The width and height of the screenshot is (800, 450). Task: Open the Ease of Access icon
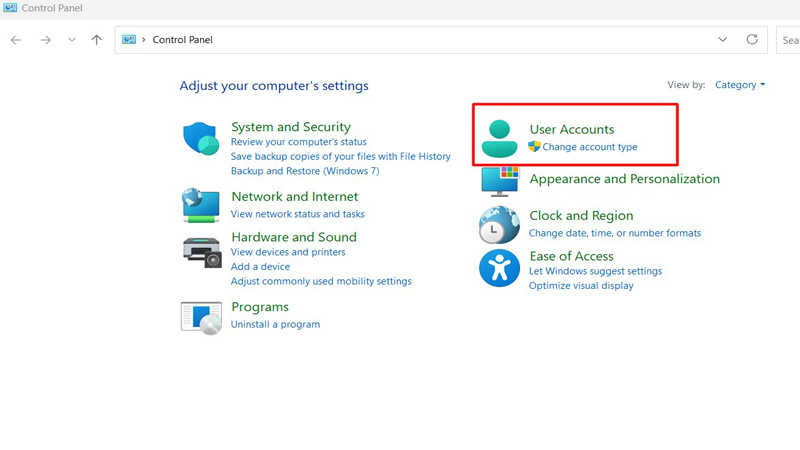(x=499, y=268)
